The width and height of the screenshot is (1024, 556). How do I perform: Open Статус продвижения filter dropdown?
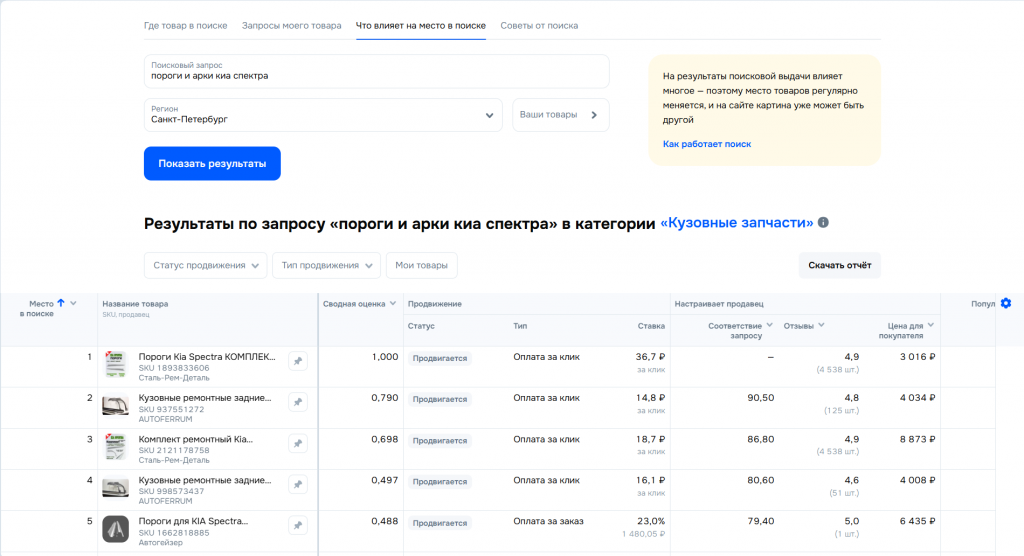click(x=206, y=265)
